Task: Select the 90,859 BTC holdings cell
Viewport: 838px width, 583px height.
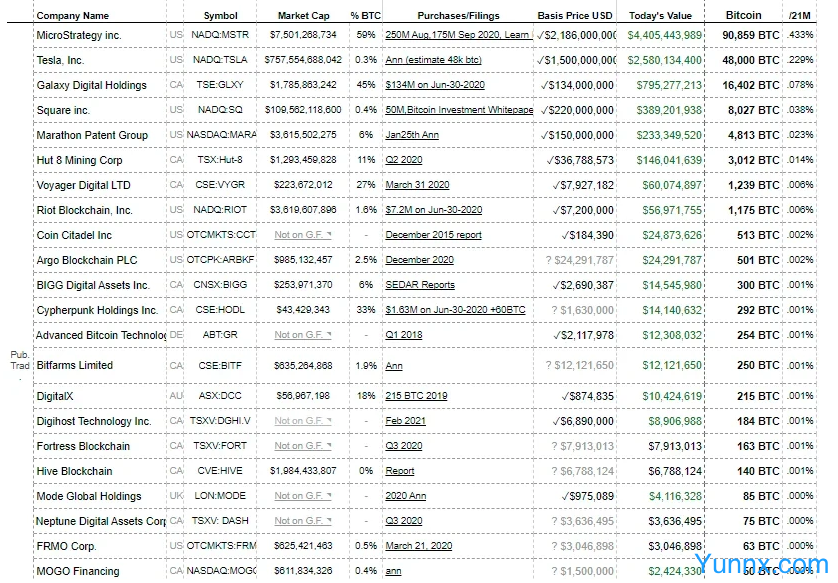Action: point(751,35)
